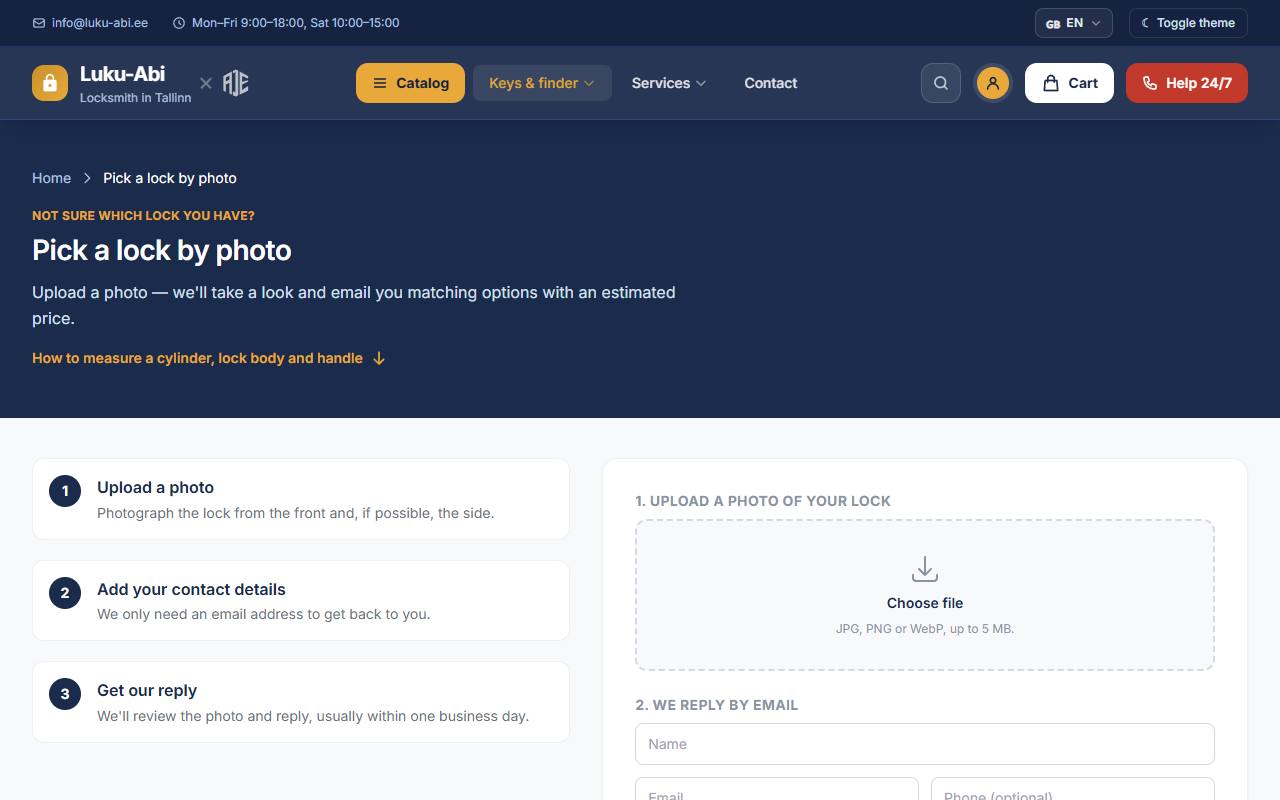Open the Contact page
Viewport: 1280px width, 800px height.
tap(770, 83)
